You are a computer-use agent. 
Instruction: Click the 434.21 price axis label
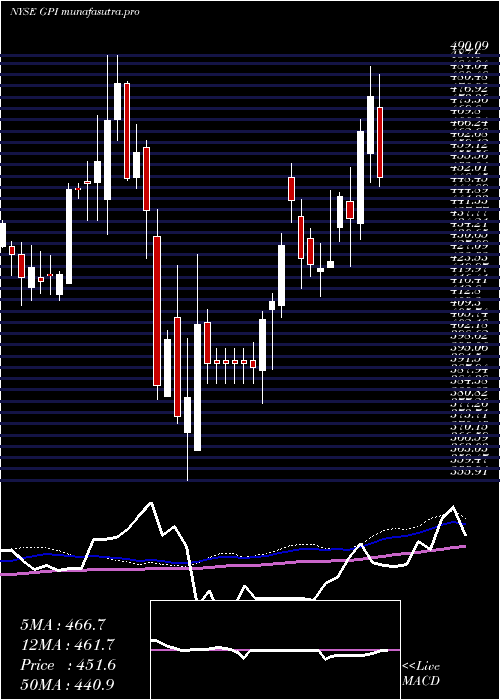(x=467, y=224)
